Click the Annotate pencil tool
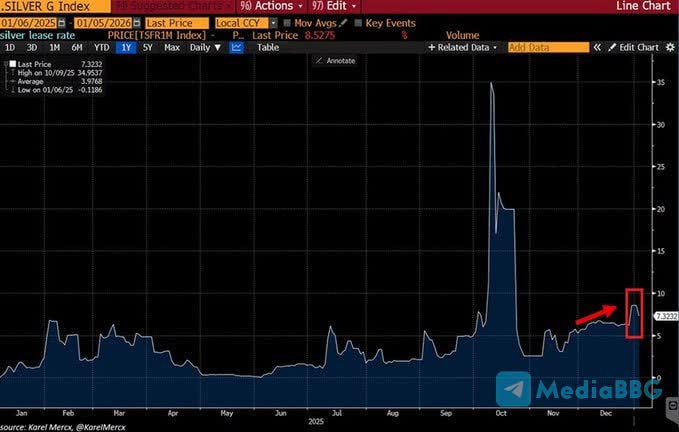The height and width of the screenshot is (432, 679). pos(320,60)
